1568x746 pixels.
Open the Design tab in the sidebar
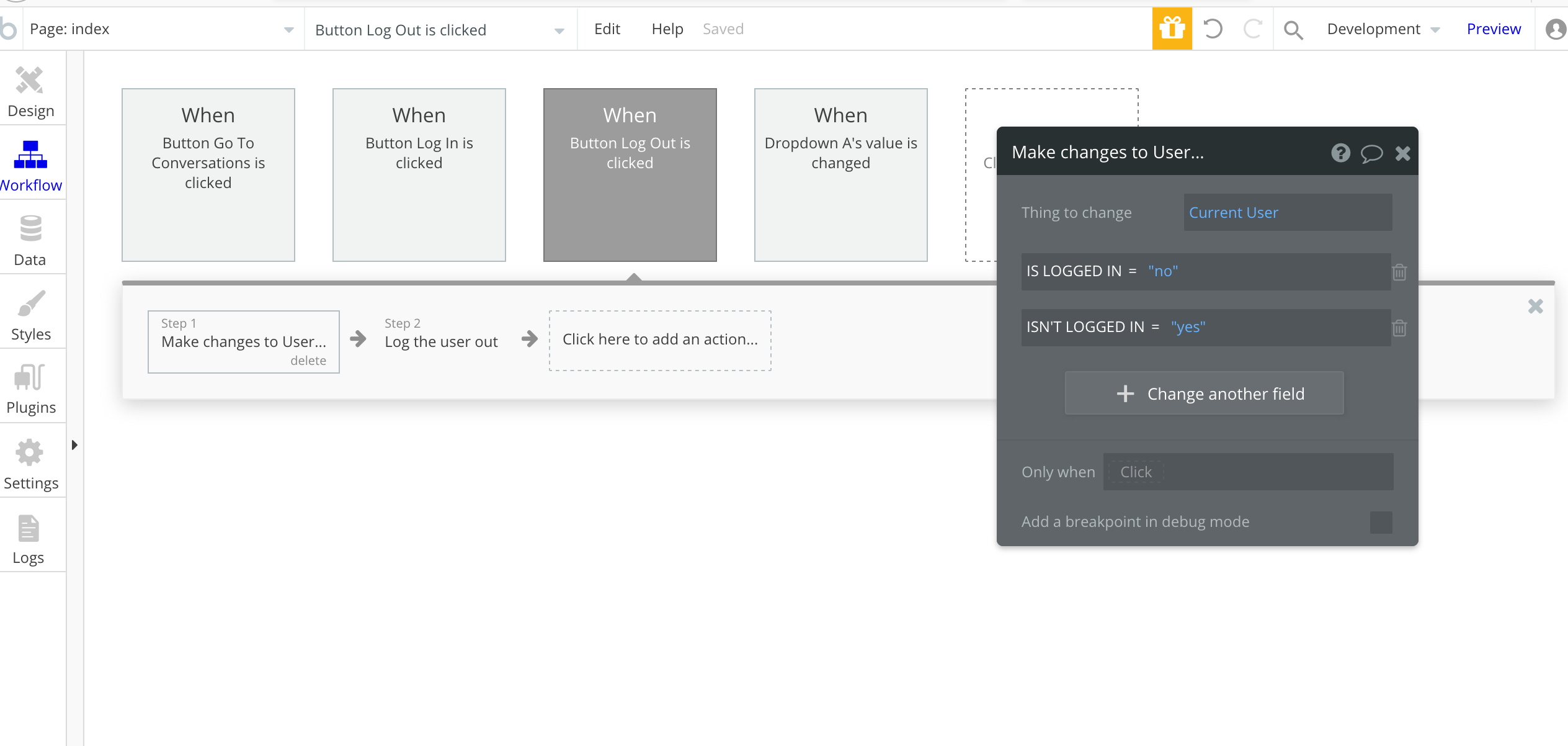coord(30,92)
